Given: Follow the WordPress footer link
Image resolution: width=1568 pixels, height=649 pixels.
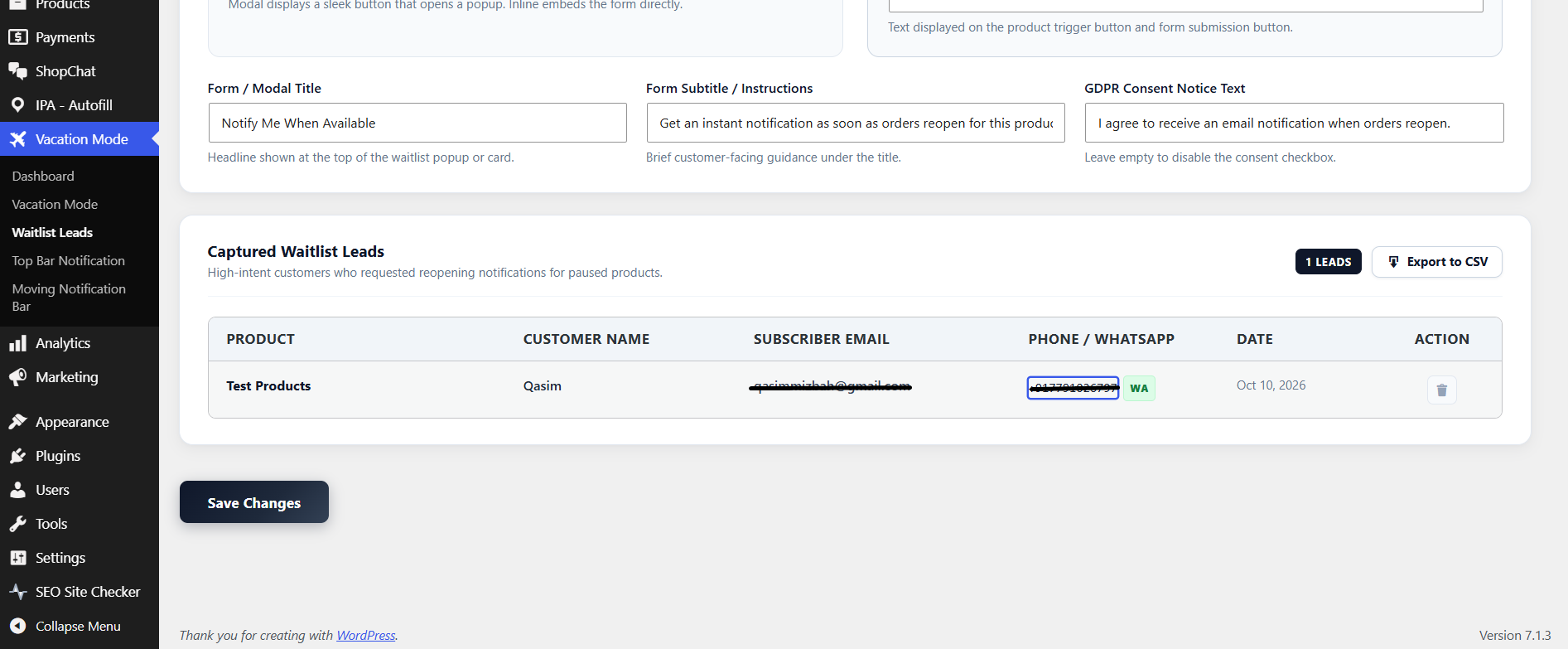Looking at the screenshot, I should click(x=366, y=636).
